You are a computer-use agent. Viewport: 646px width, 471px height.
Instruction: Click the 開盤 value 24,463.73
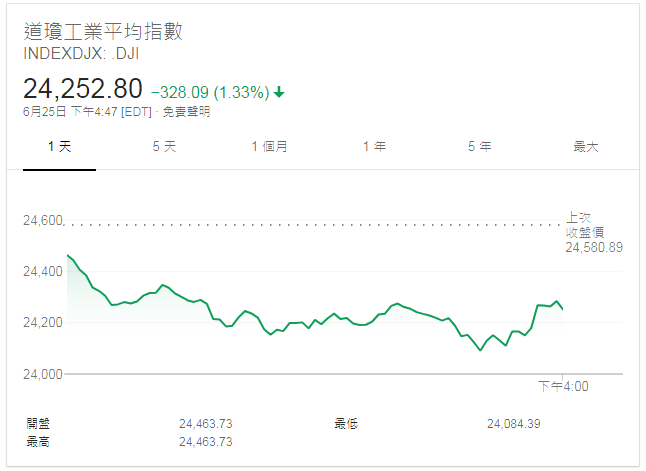pos(205,424)
